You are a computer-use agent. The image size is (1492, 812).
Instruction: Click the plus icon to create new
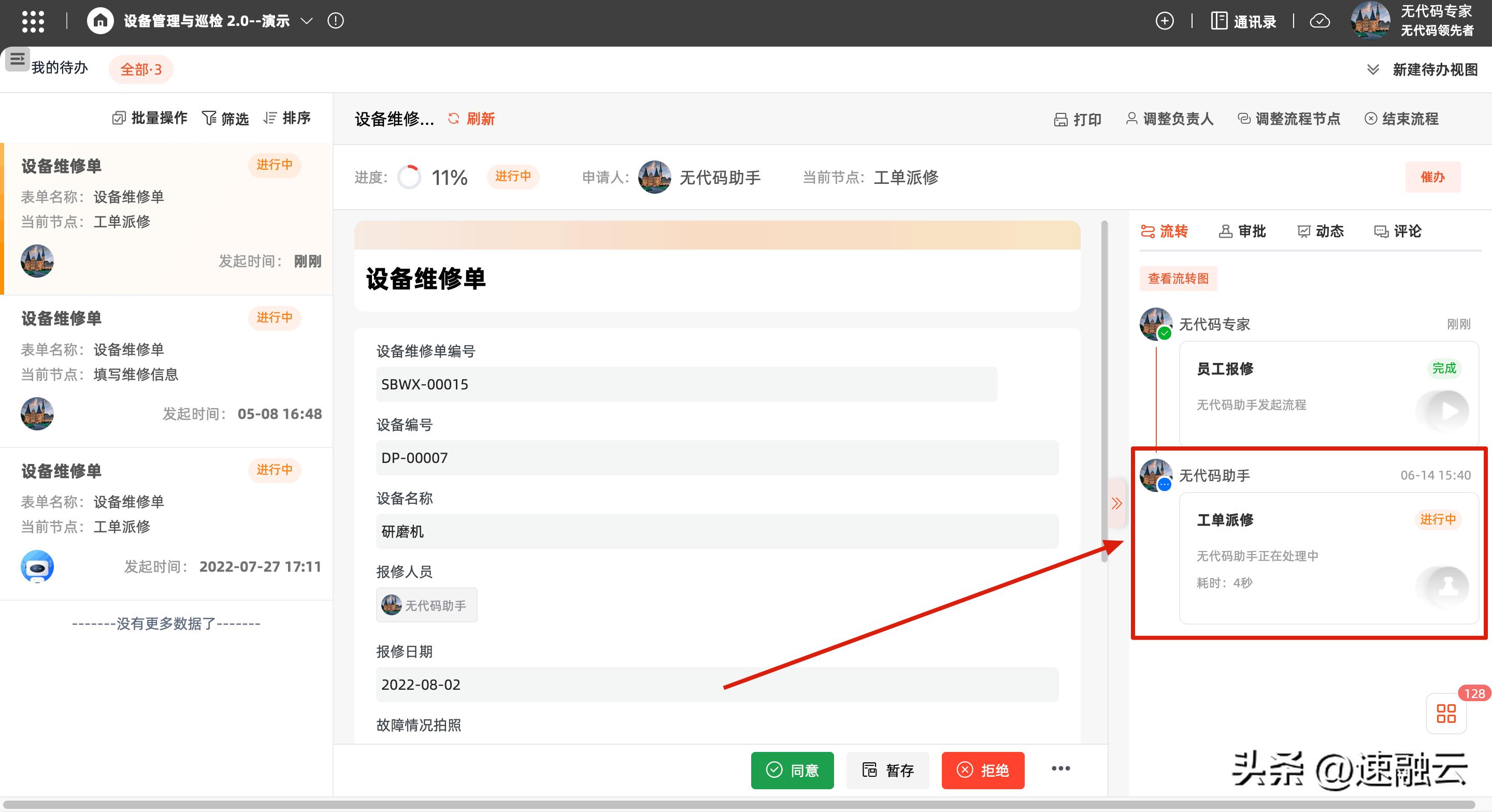click(1165, 21)
